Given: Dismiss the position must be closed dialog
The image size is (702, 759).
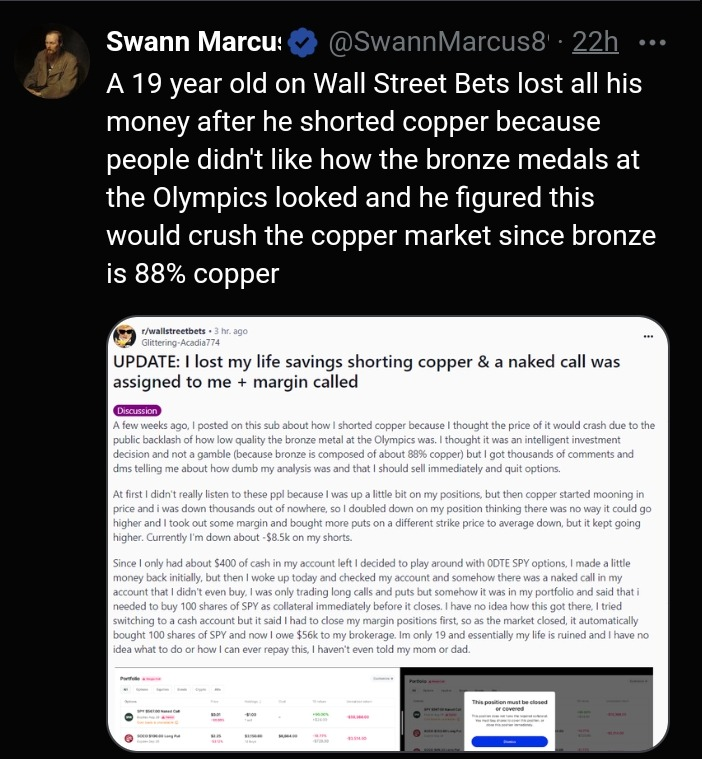Looking at the screenshot, I should [509, 742].
